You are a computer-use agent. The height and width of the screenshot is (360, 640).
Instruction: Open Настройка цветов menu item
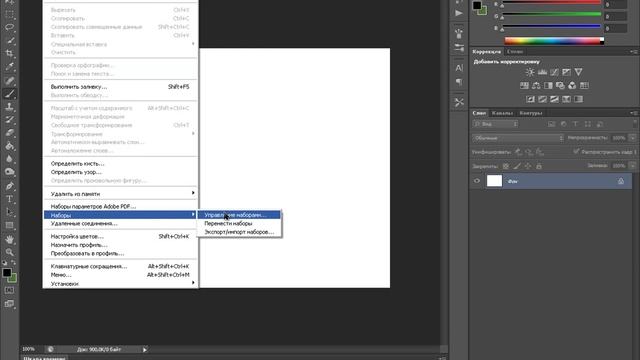coord(120,236)
